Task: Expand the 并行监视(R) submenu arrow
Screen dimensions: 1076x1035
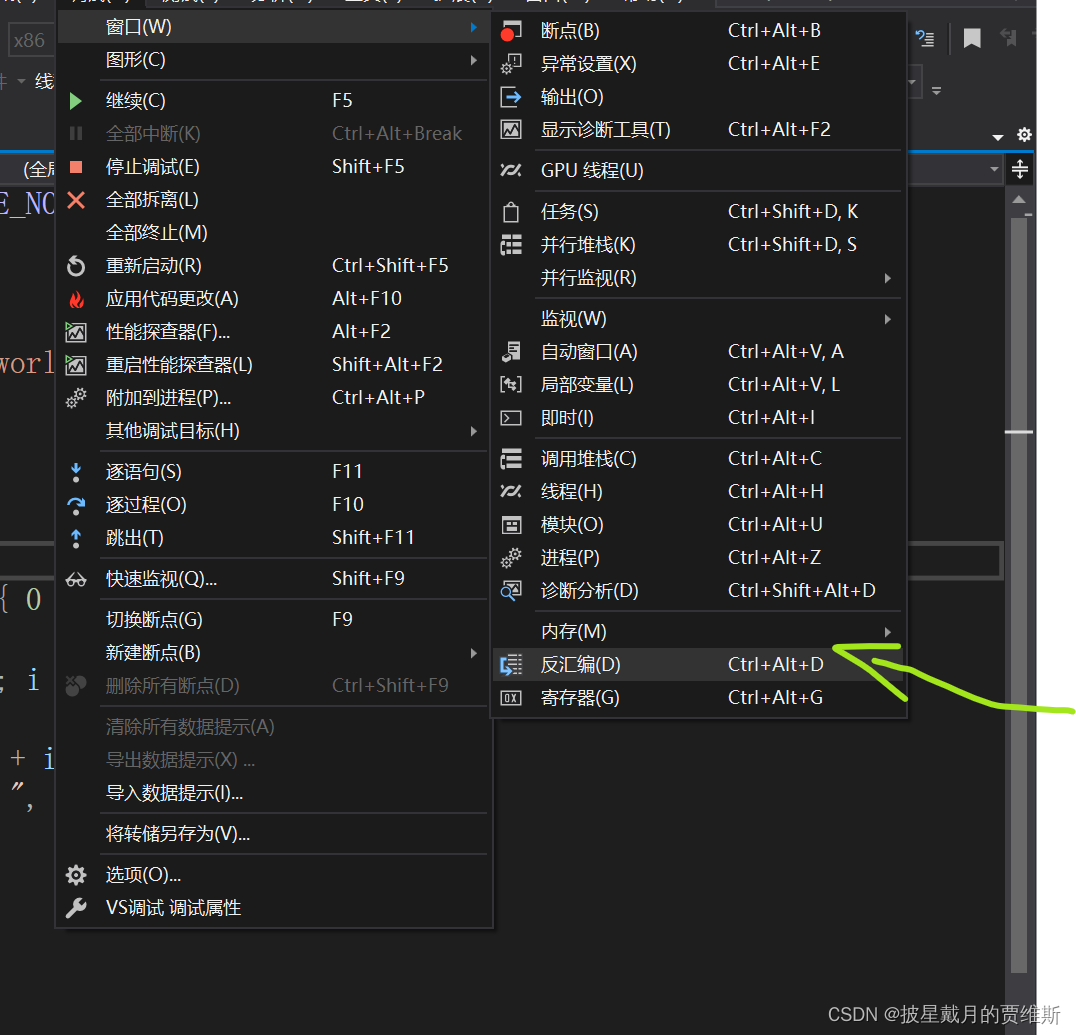Action: [887, 278]
